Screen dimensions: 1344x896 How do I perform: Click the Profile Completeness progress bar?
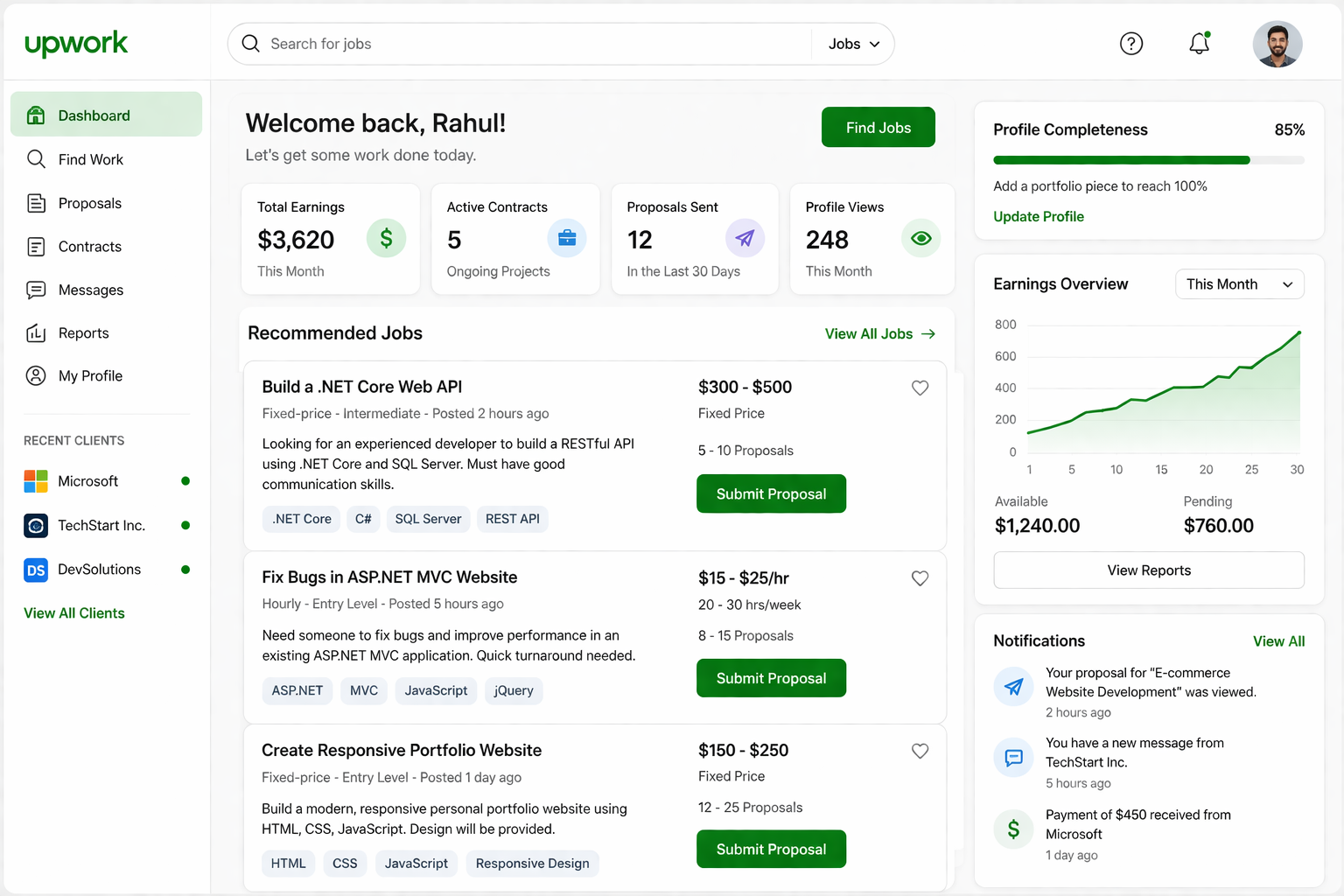click(x=1149, y=160)
